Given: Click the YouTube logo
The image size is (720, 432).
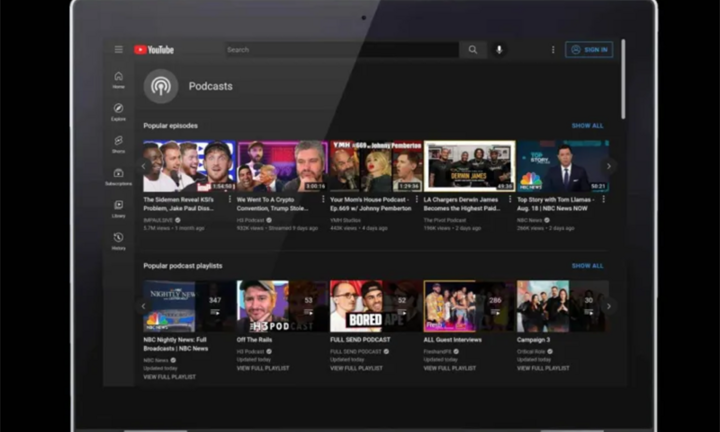Looking at the screenshot, I should pyautogui.click(x=154, y=50).
